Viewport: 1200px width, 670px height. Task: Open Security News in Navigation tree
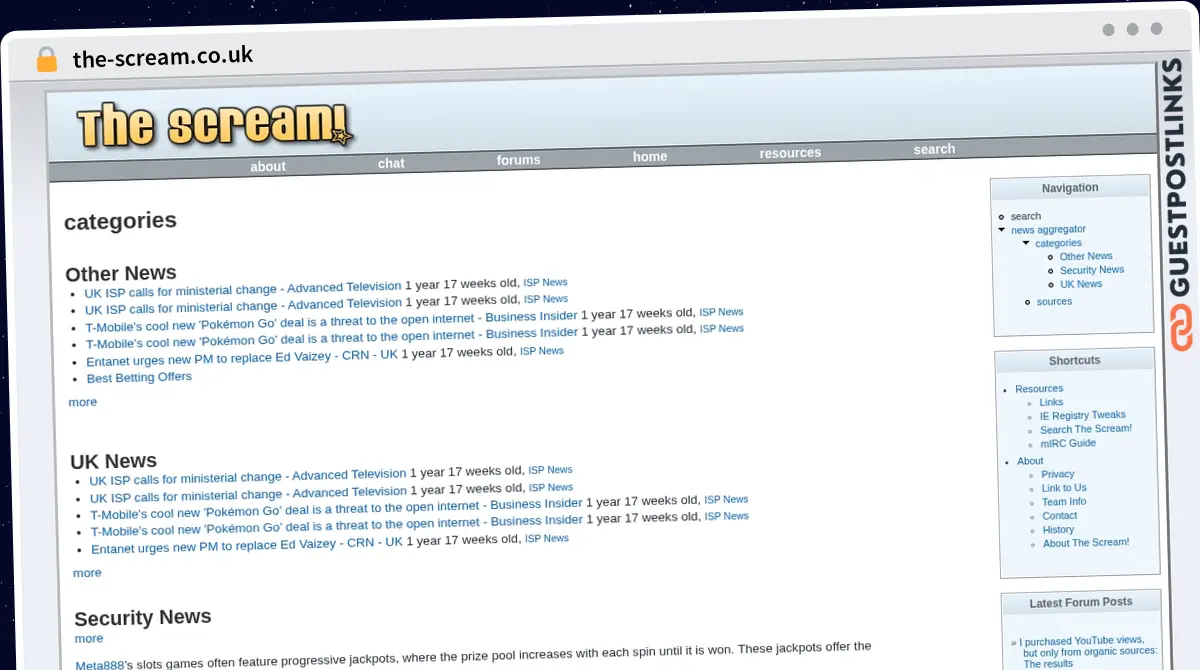(x=1092, y=270)
